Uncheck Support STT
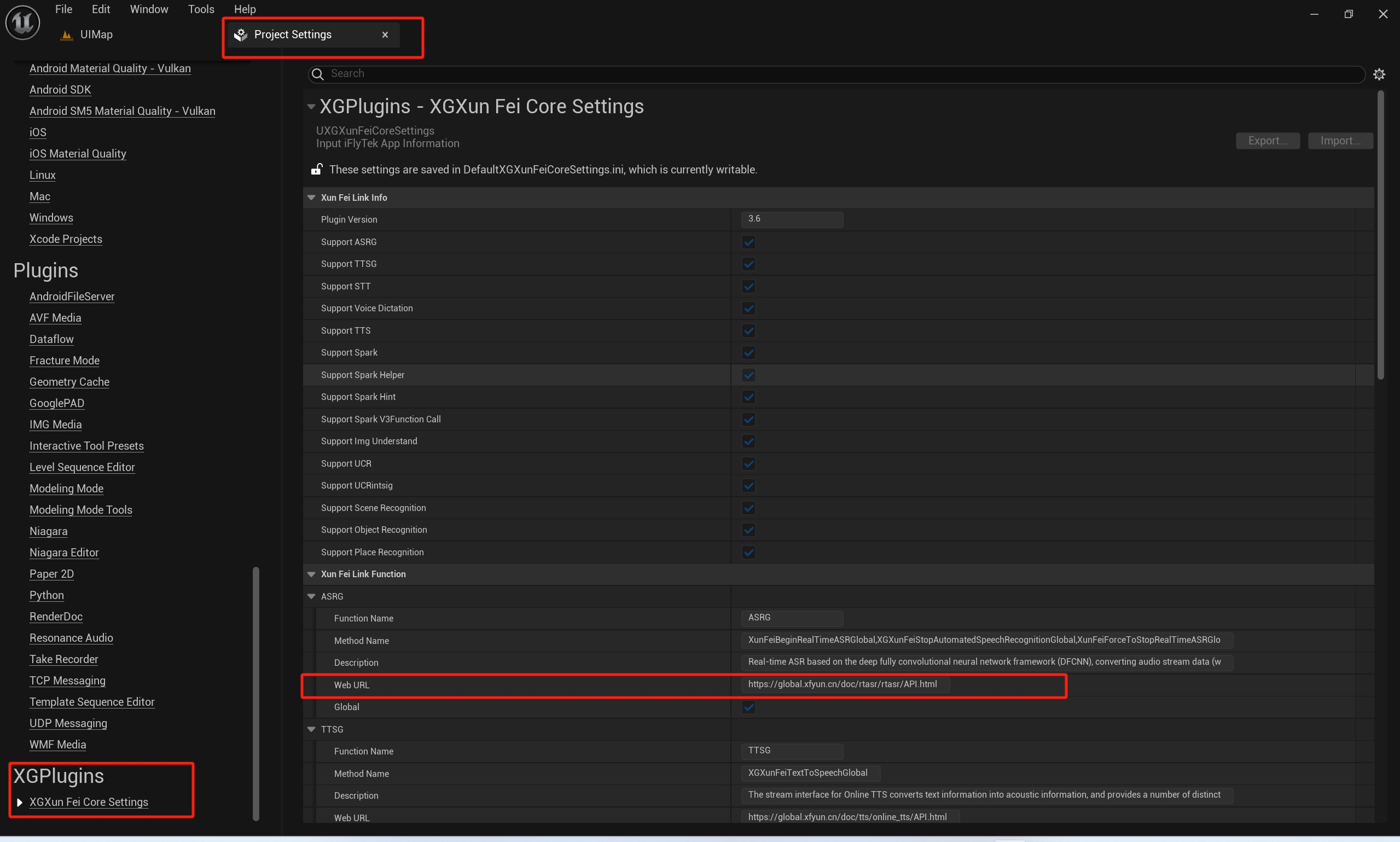The height and width of the screenshot is (842, 1400). click(x=748, y=287)
